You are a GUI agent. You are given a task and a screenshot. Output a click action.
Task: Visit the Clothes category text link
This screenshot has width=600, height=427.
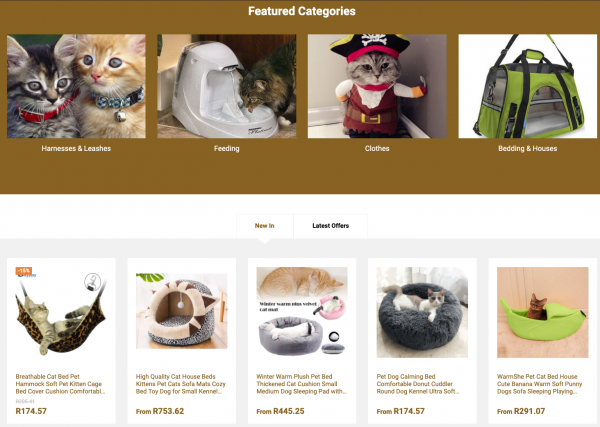click(377, 148)
